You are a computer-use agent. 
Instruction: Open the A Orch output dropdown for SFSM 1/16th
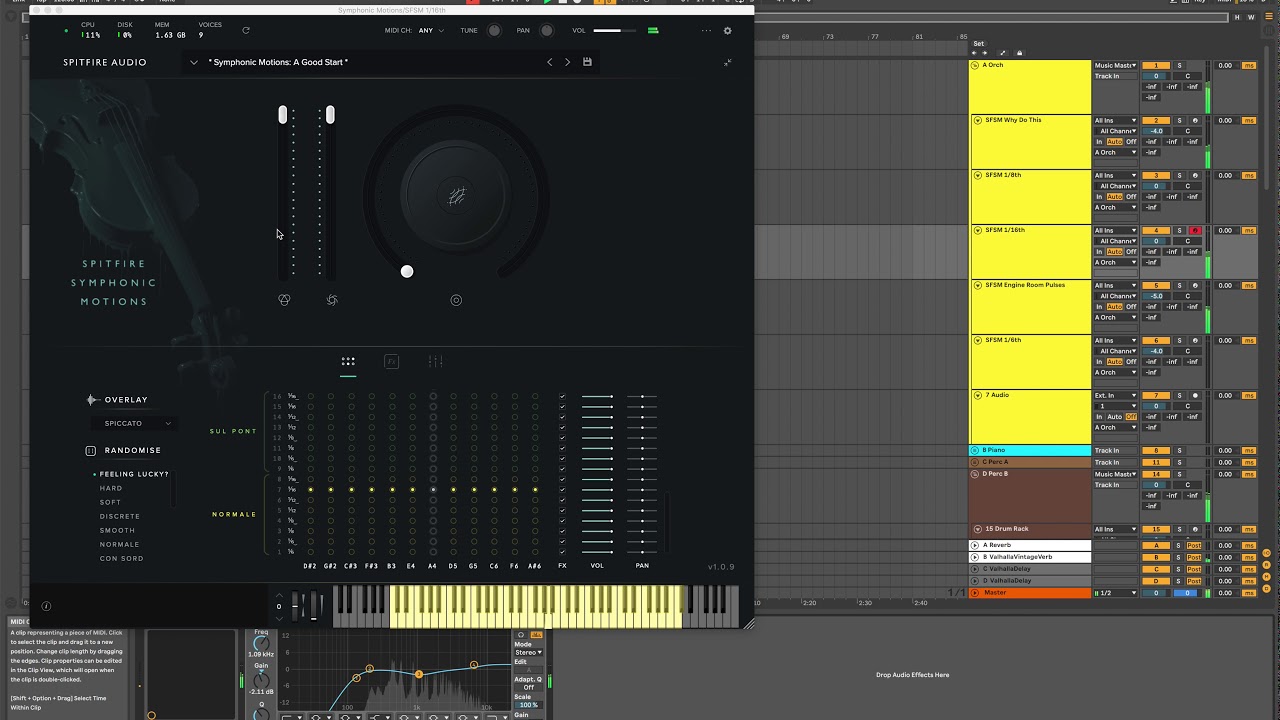click(x=1116, y=262)
